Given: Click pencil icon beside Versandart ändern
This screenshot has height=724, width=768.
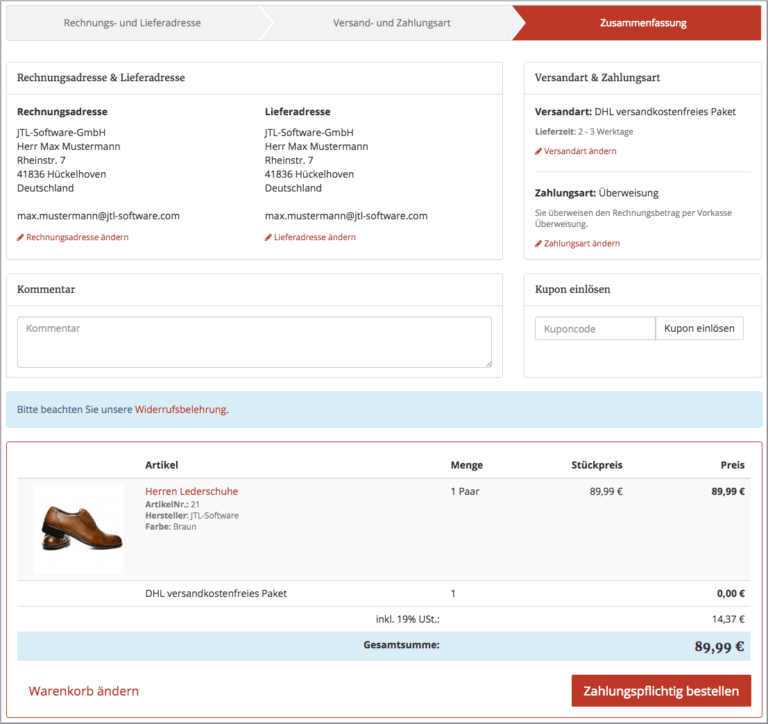Looking at the screenshot, I should click(x=539, y=152).
